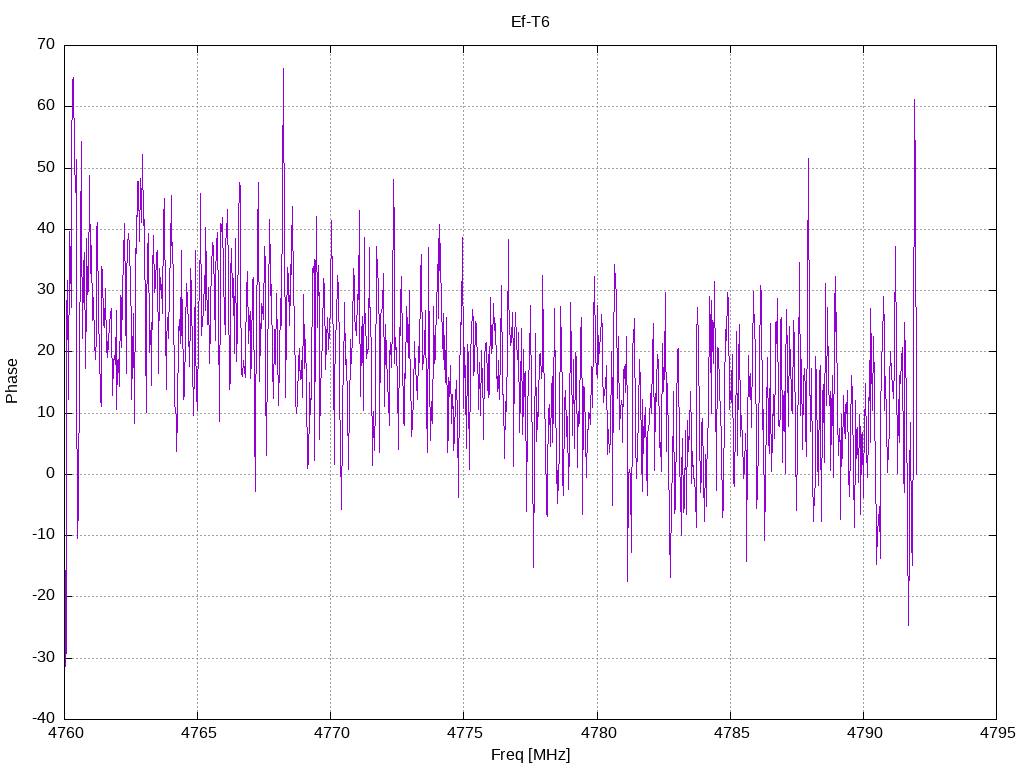Click the y-axis tick label -20

[x=44, y=596]
